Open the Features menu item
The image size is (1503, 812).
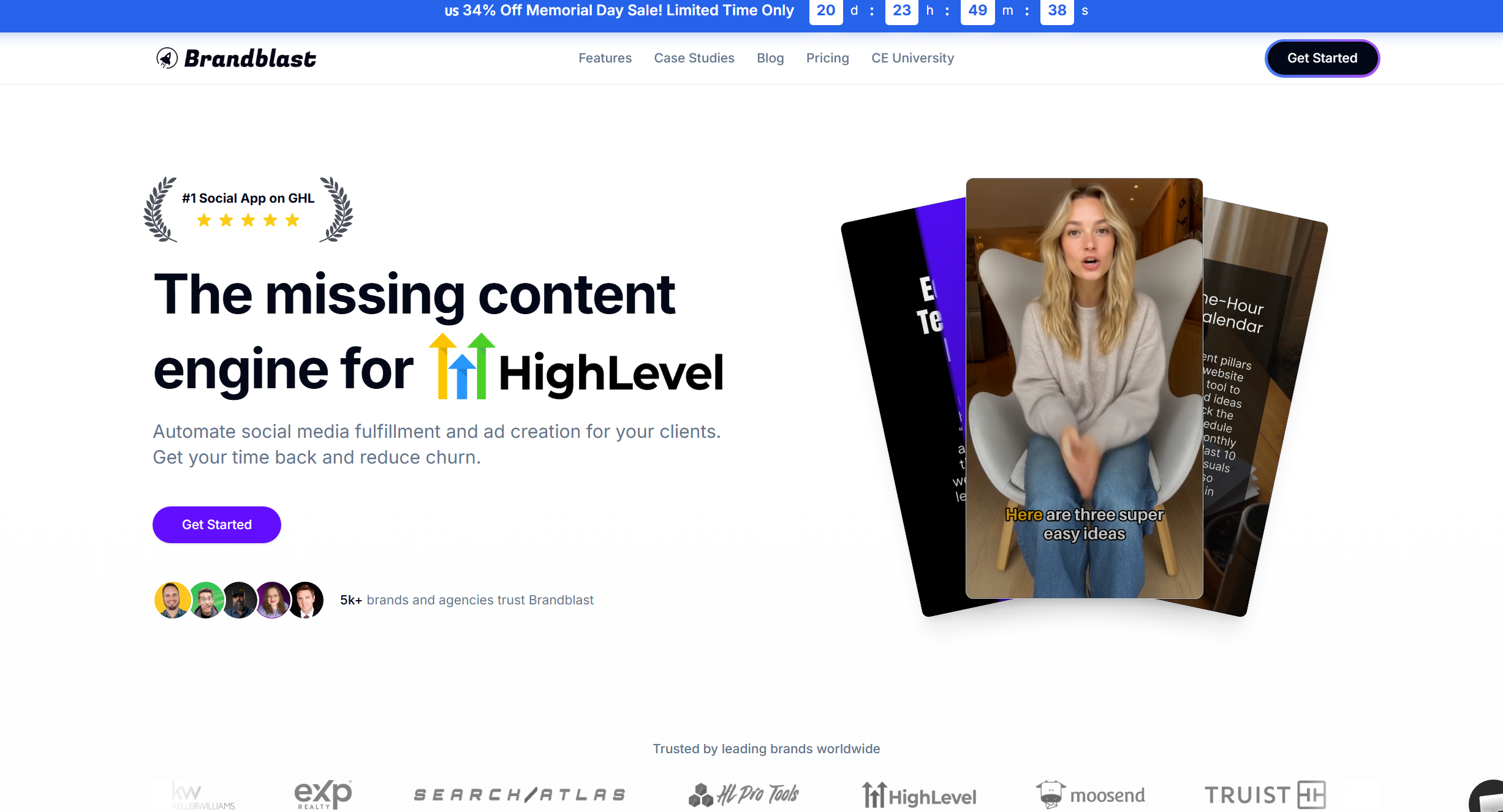(x=605, y=58)
